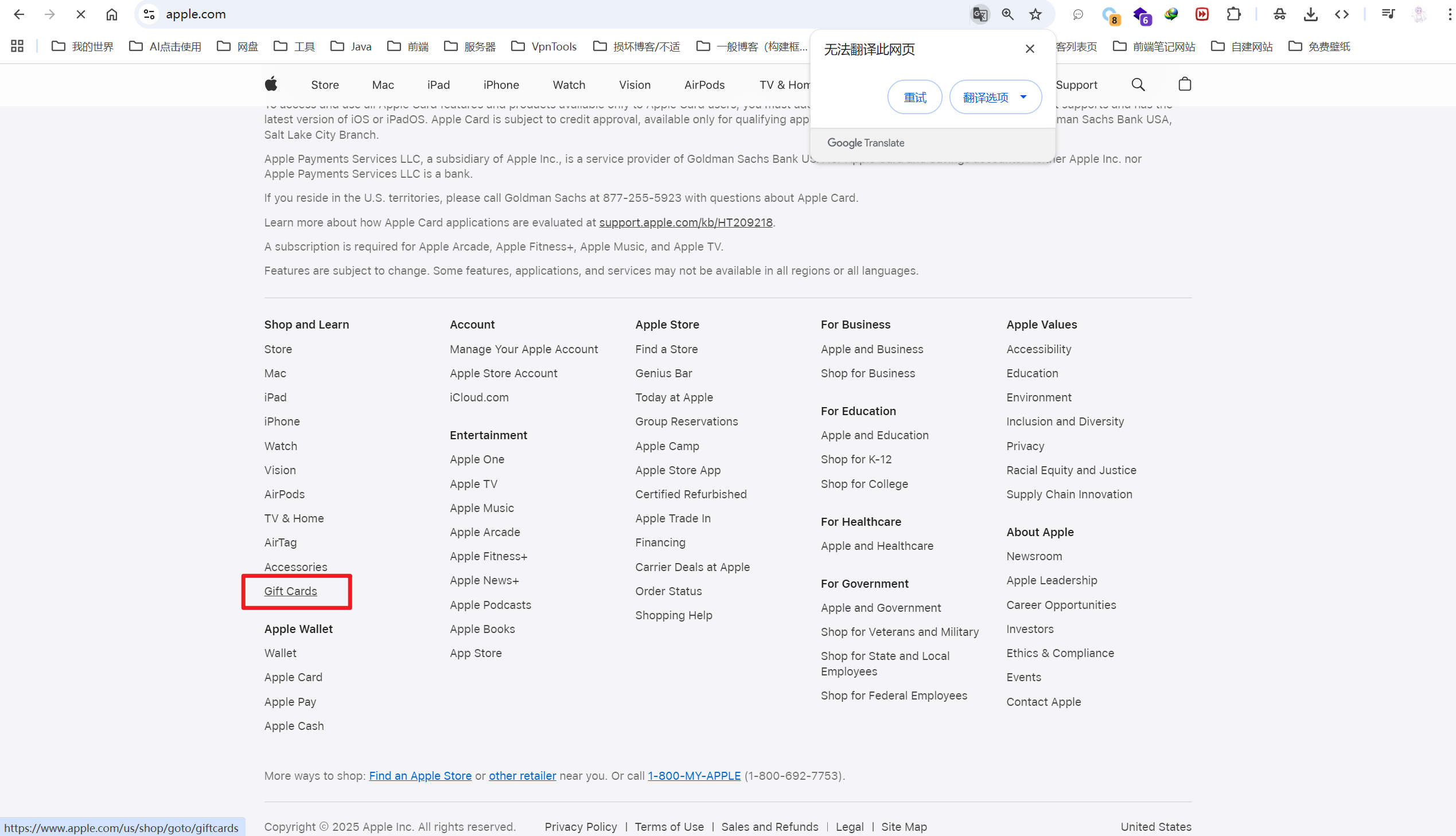Expand the 翻译选项 translate options dropdown
The width and height of the screenshot is (1456, 836).
point(995,97)
